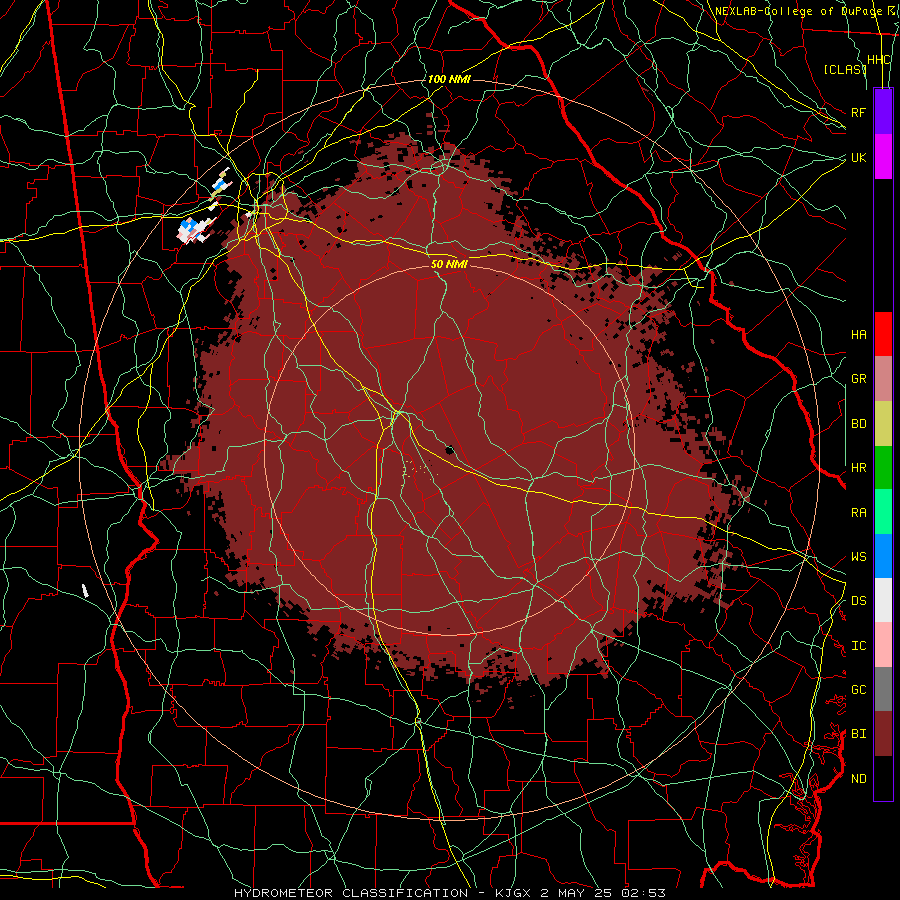The image size is (900, 900).
Task: Click the HA legend label
Action: (x=858, y=335)
